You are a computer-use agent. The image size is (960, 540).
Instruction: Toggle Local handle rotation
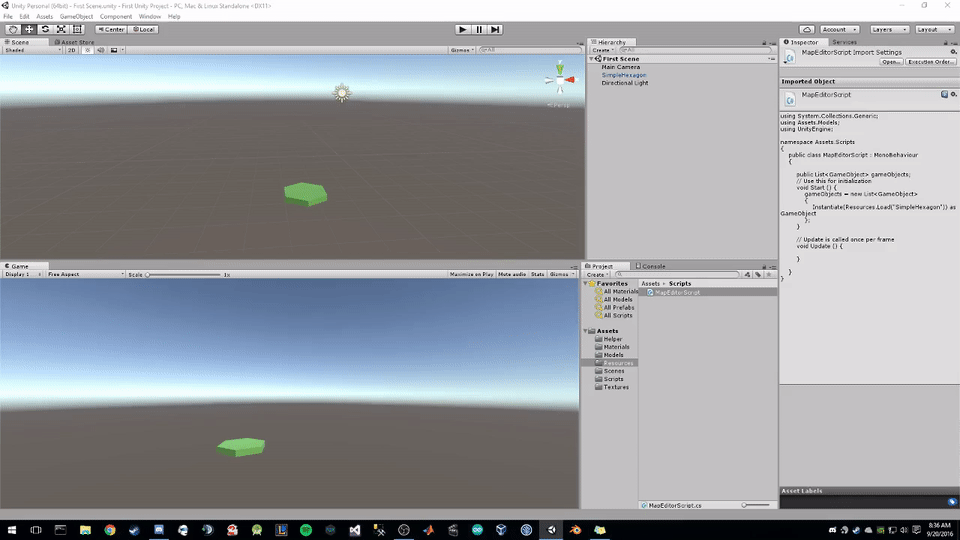click(144, 29)
